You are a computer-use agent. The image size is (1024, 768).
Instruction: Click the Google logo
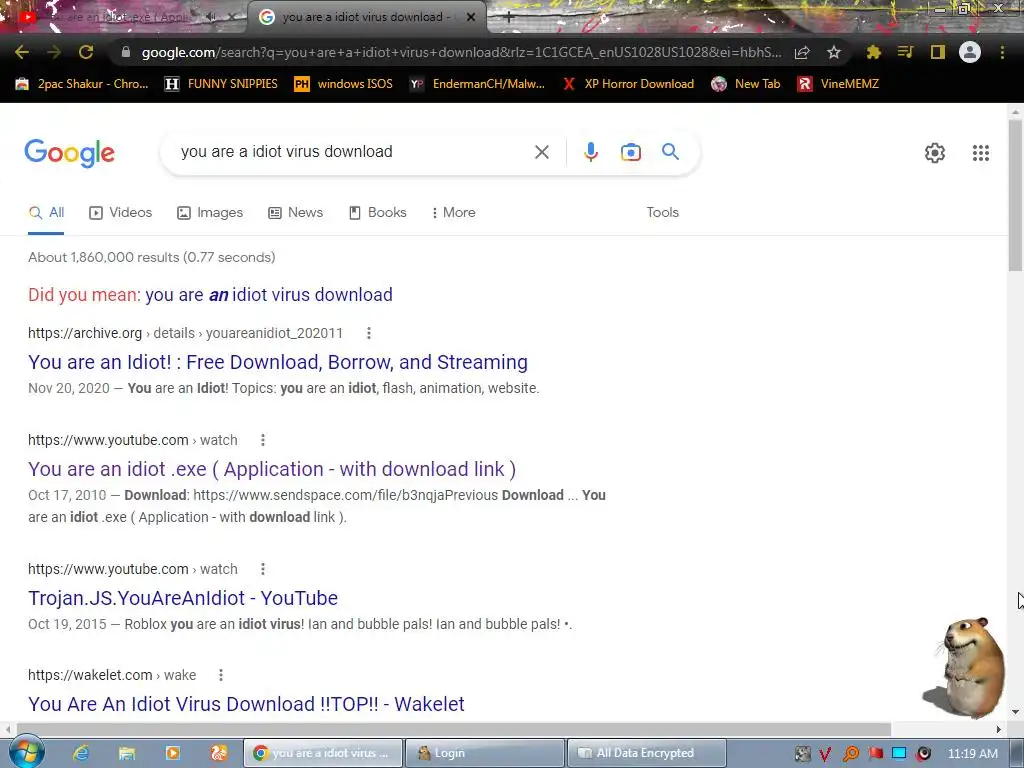click(x=69, y=153)
